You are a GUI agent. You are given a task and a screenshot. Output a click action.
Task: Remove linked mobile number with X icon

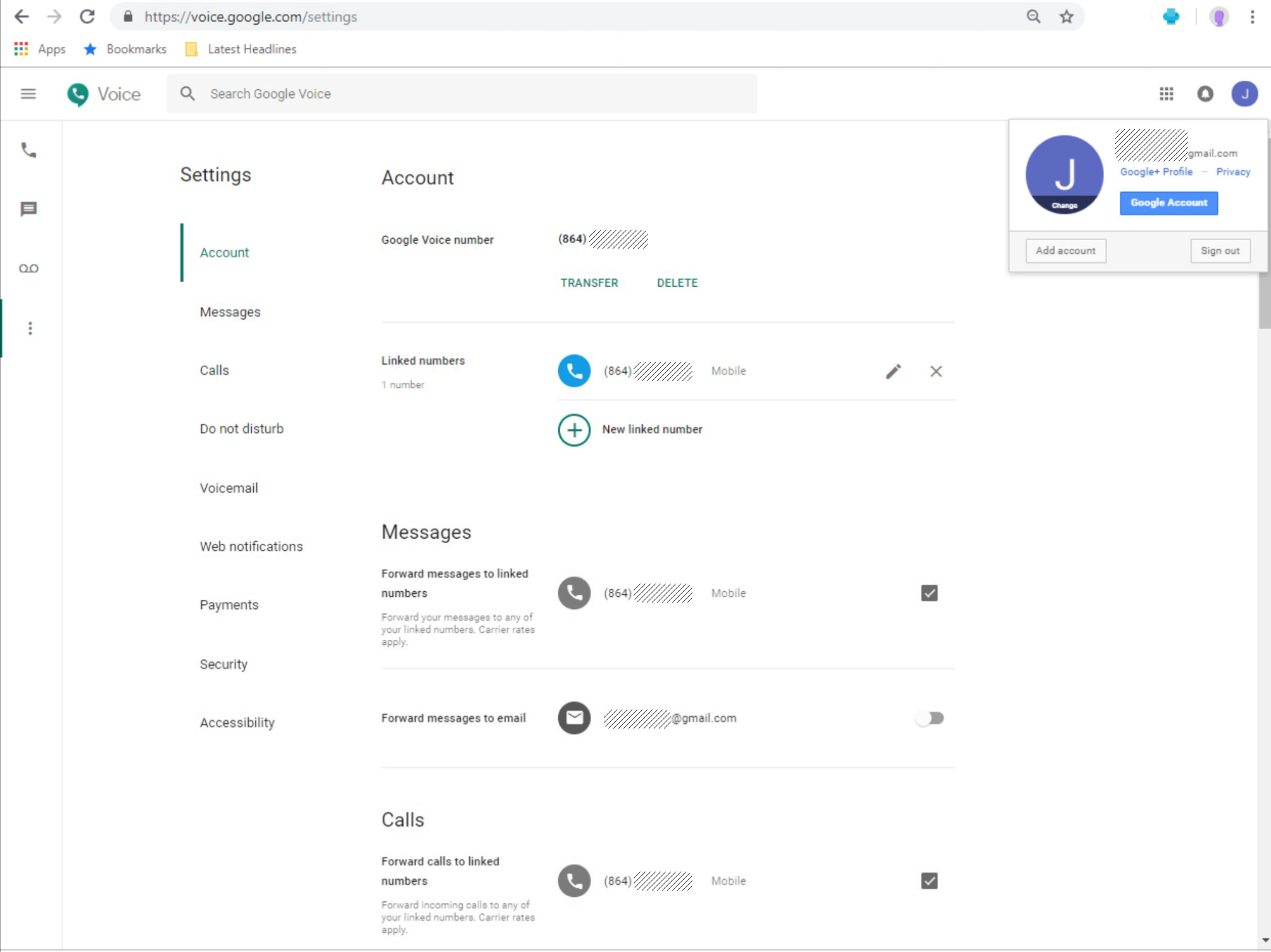coord(936,372)
